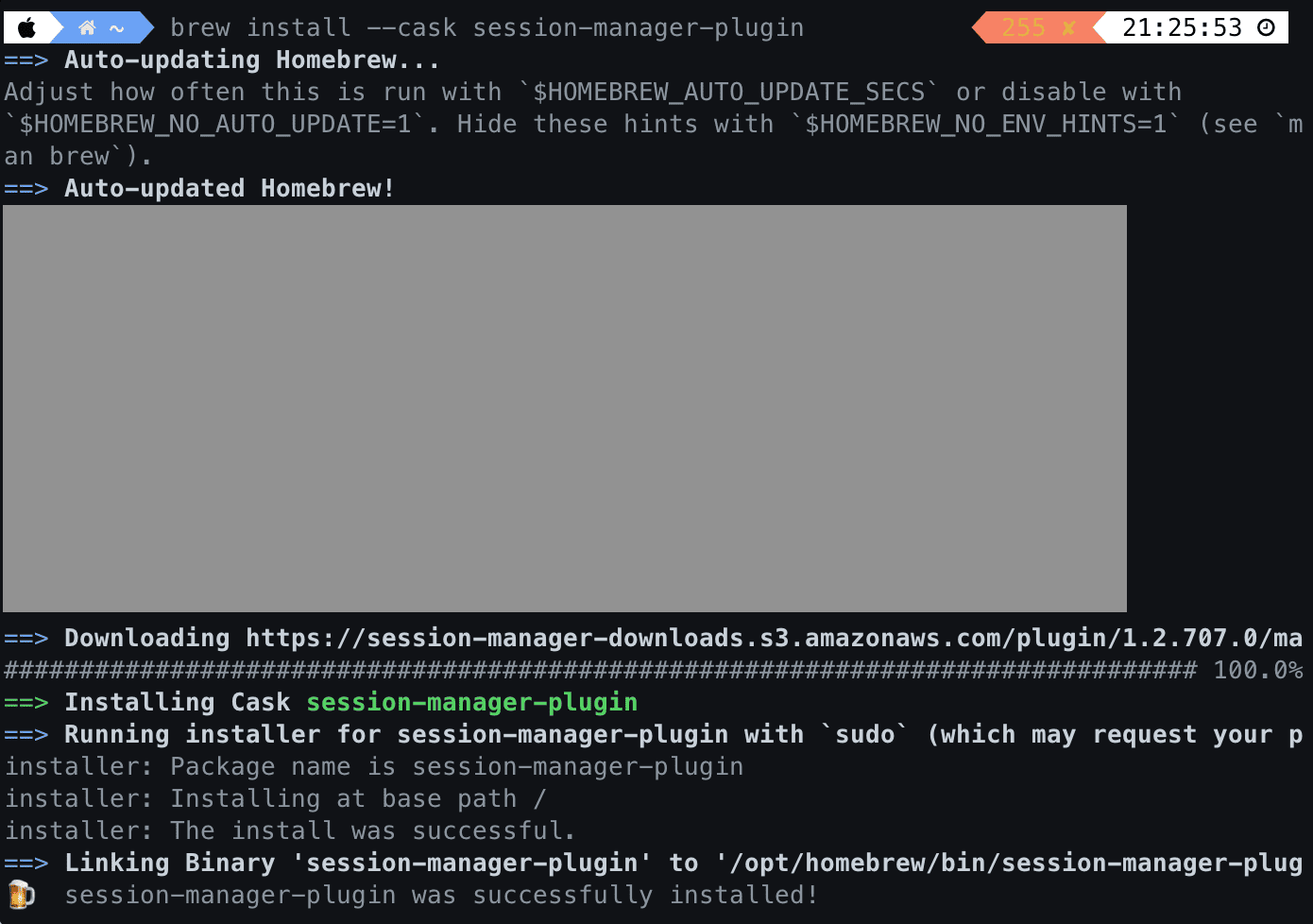Click the beer mug emoji
This screenshot has height=924, width=1313.
point(21,895)
